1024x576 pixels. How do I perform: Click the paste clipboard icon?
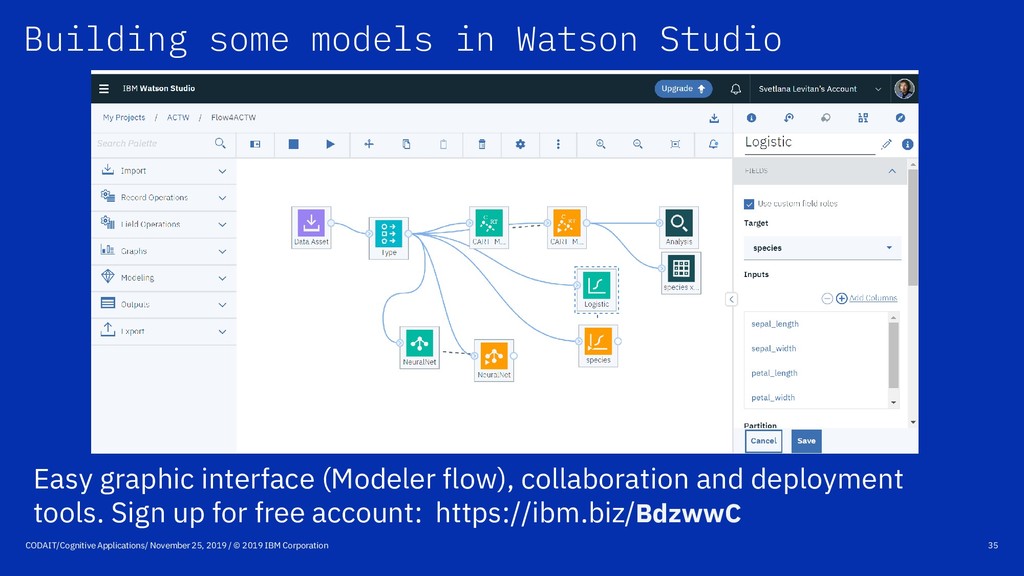click(443, 144)
